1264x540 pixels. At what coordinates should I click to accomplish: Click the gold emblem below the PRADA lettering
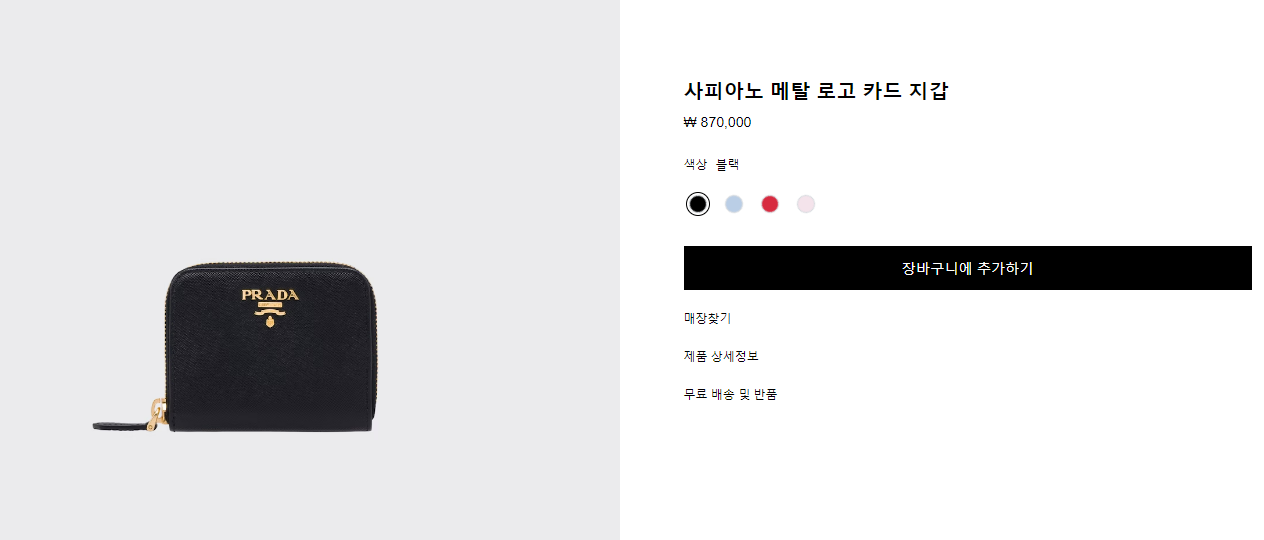(x=269, y=316)
